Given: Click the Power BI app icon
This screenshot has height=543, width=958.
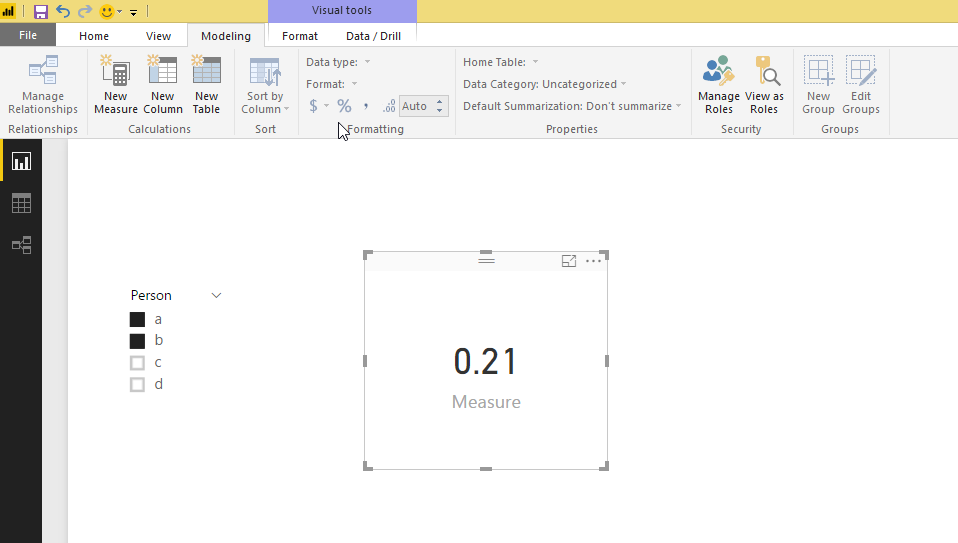Looking at the screenshot, I should coord(9,11).
